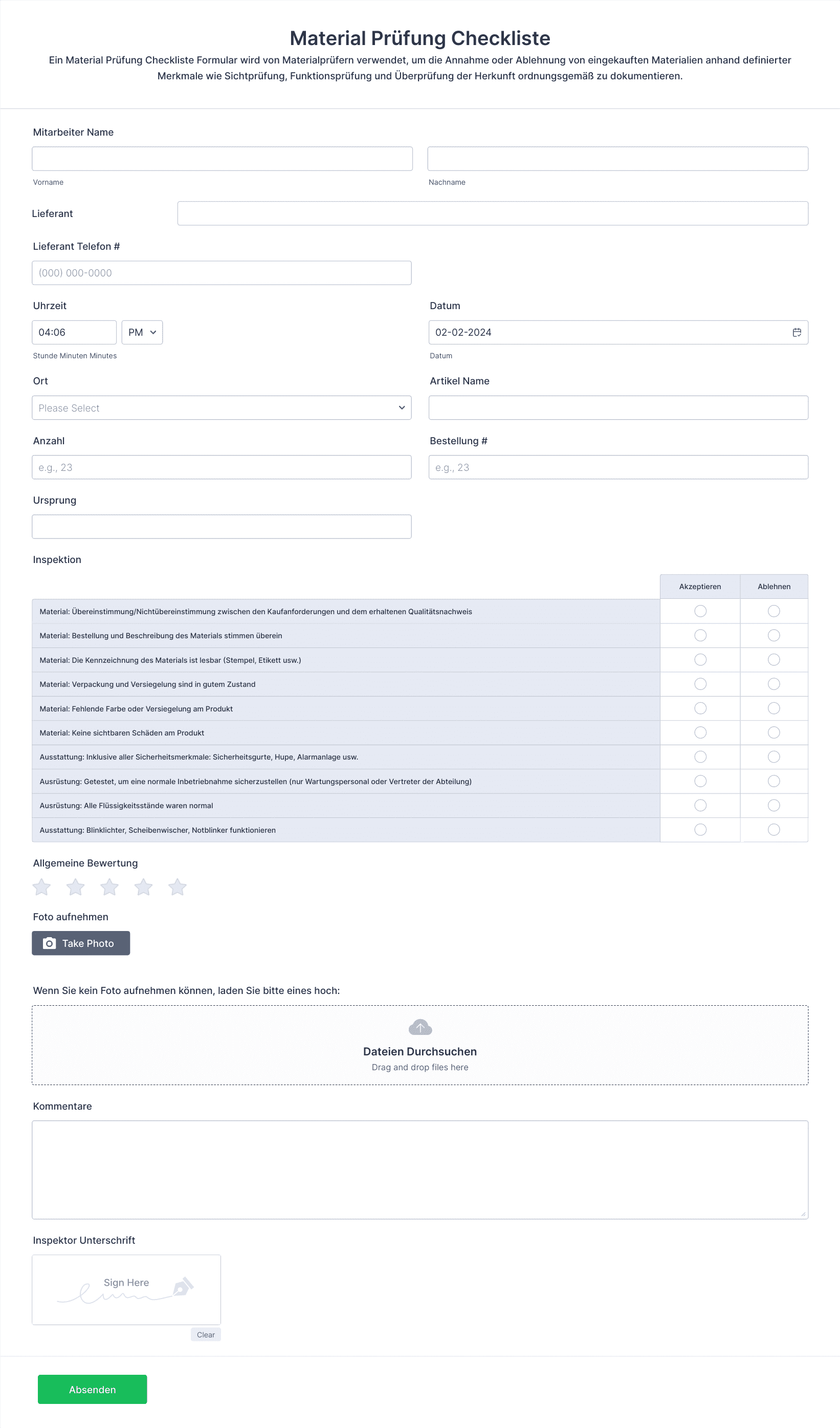This screenshot has width=840, height=1428.
Task: Click into the Kommentare text area
Action: pyautogui.click(x=419, y=1170)
